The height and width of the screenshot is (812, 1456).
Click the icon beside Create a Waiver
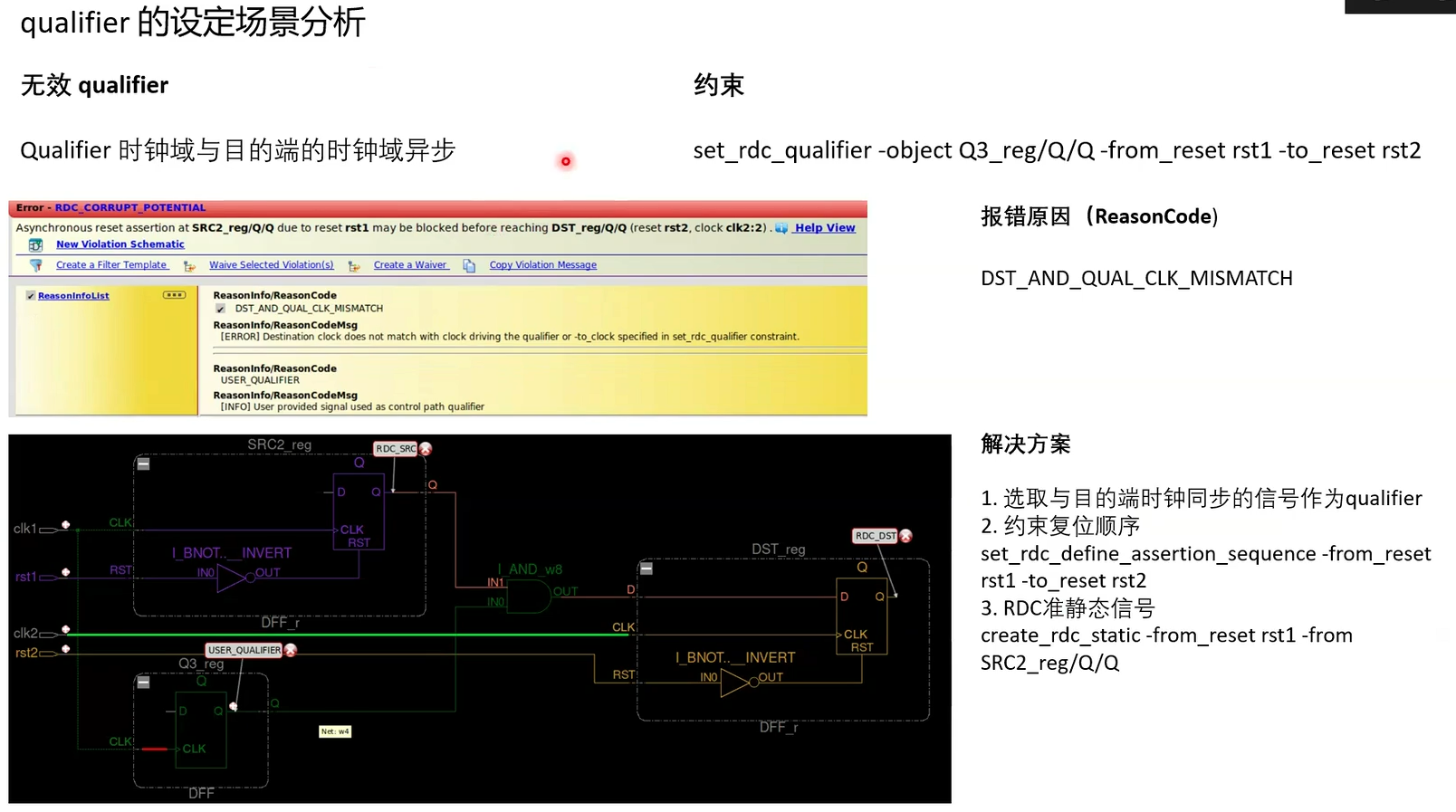tap(354, 266)
